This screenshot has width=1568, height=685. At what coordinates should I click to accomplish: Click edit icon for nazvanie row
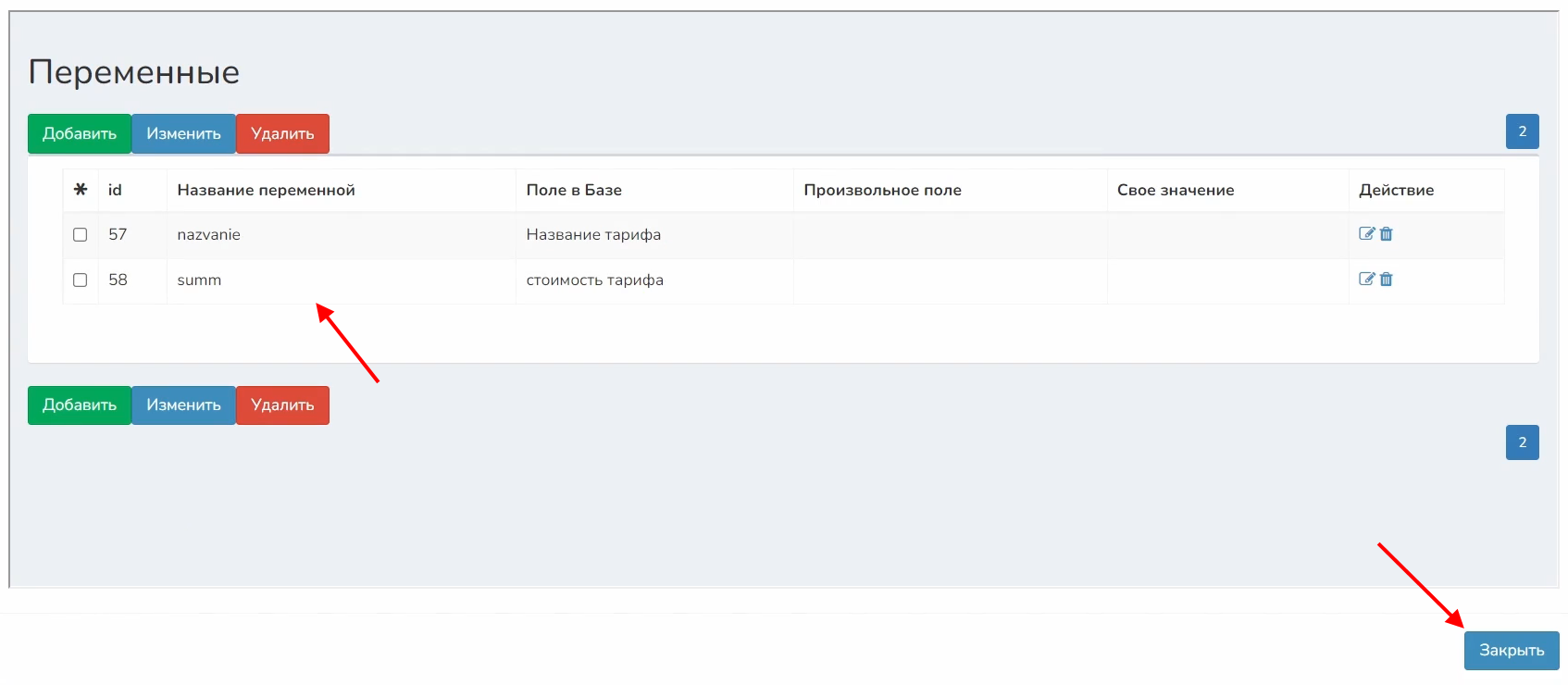click(x=1366, y=234)
